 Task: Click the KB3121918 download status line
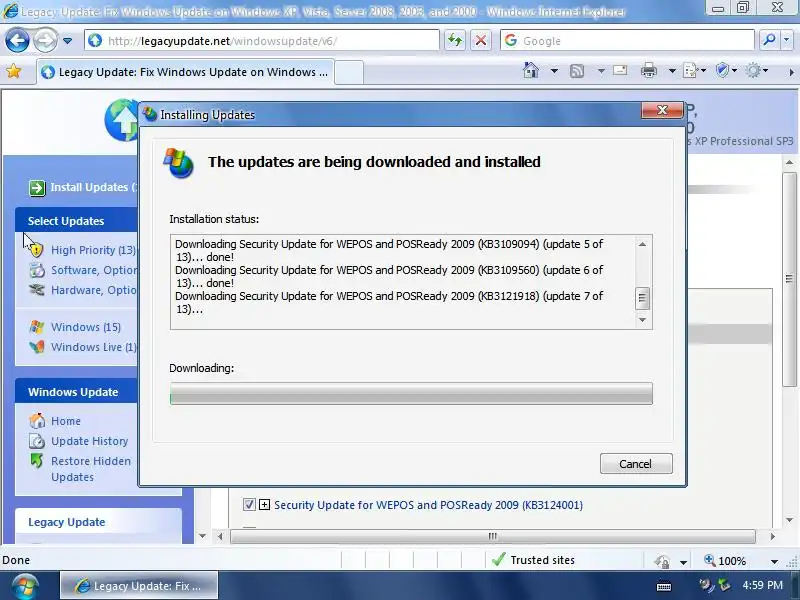[x=389, y=303]
